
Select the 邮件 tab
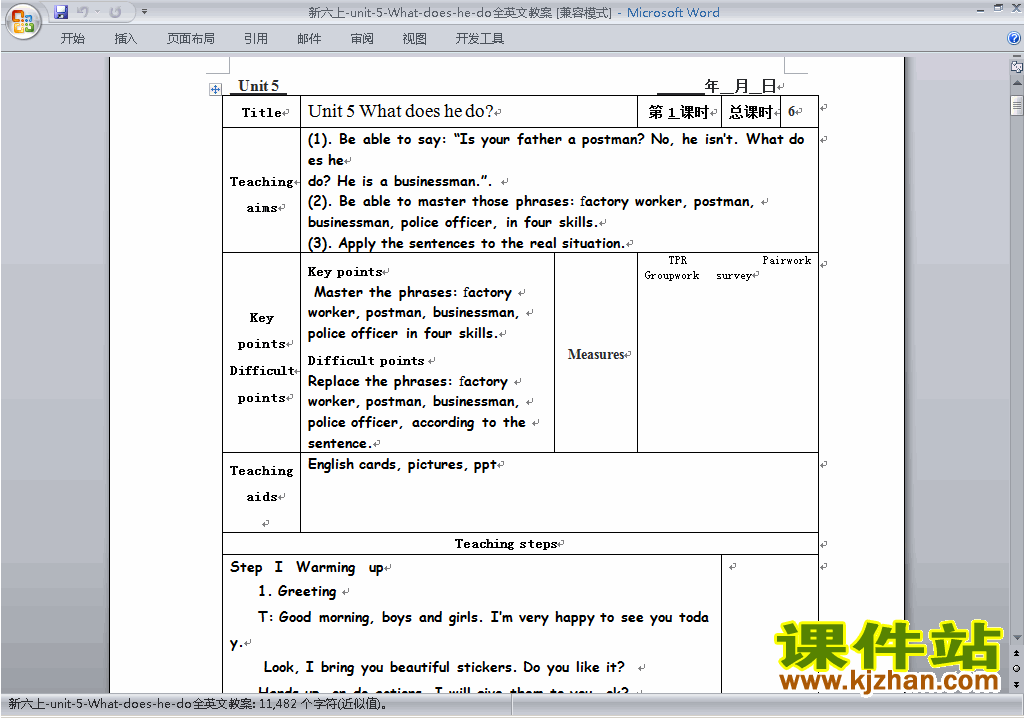(309, 39)
